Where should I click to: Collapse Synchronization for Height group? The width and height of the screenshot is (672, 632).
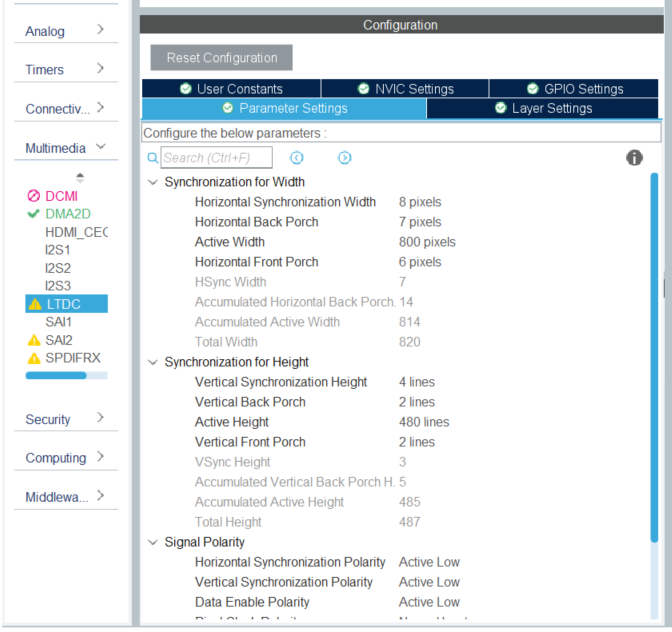153,362
